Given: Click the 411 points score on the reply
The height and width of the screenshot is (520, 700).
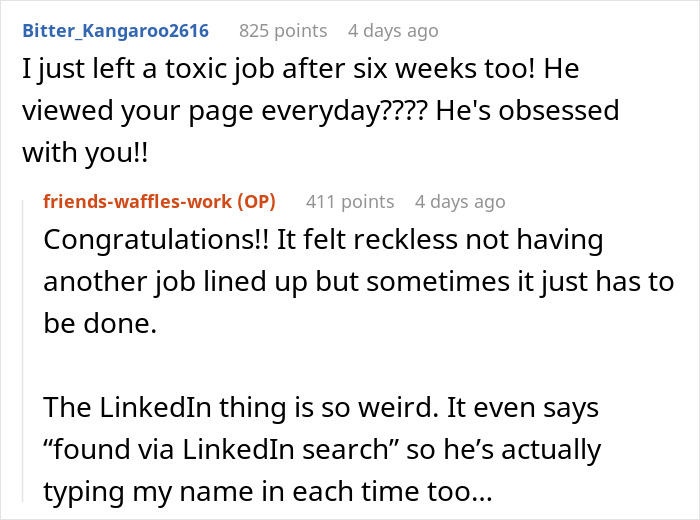Looking at the screenshot, I should [x=350, y=202].
